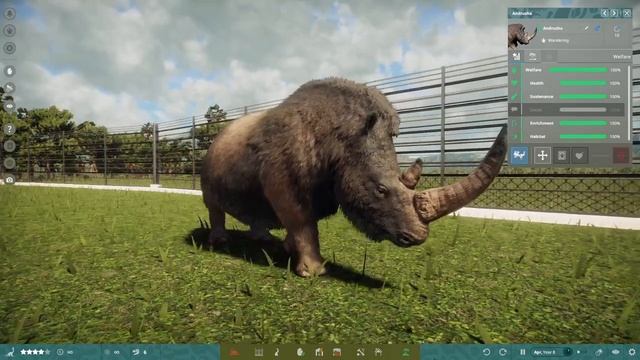640x360 pixels.
Task: Open the fence enclosure tool in toolbar
Action: point(259,352)
